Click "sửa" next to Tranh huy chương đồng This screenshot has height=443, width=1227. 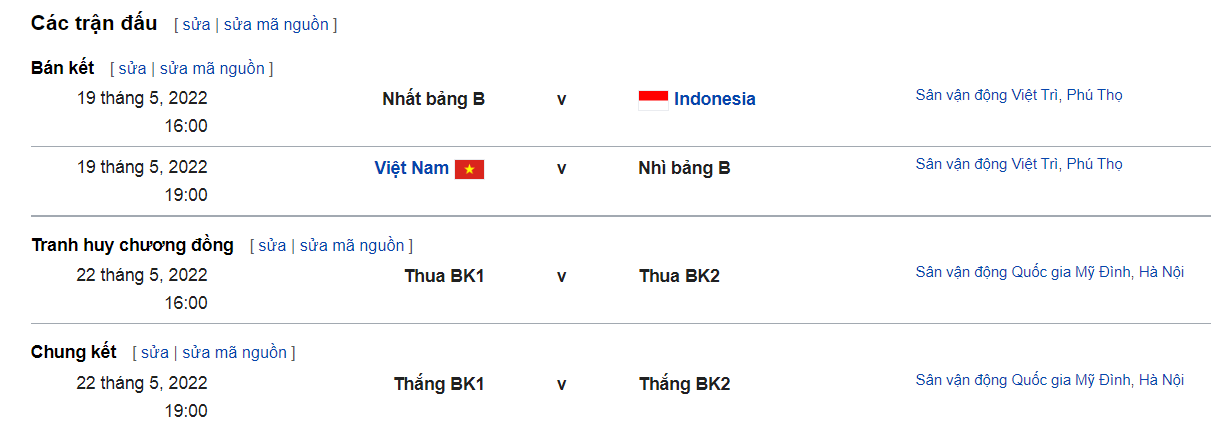[272, 246]
